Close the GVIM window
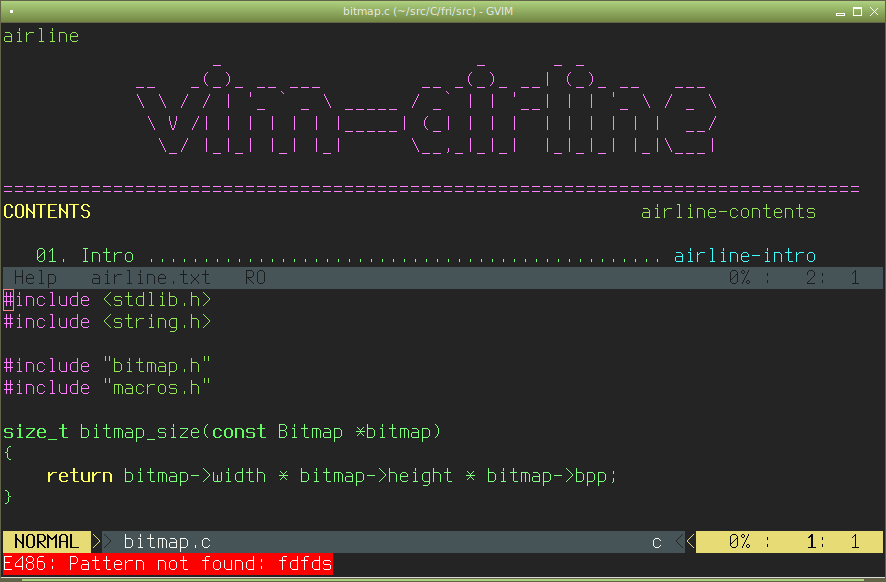Image resolution: width=886 pixels, height=582 pixels. click(x=874, y=12)
